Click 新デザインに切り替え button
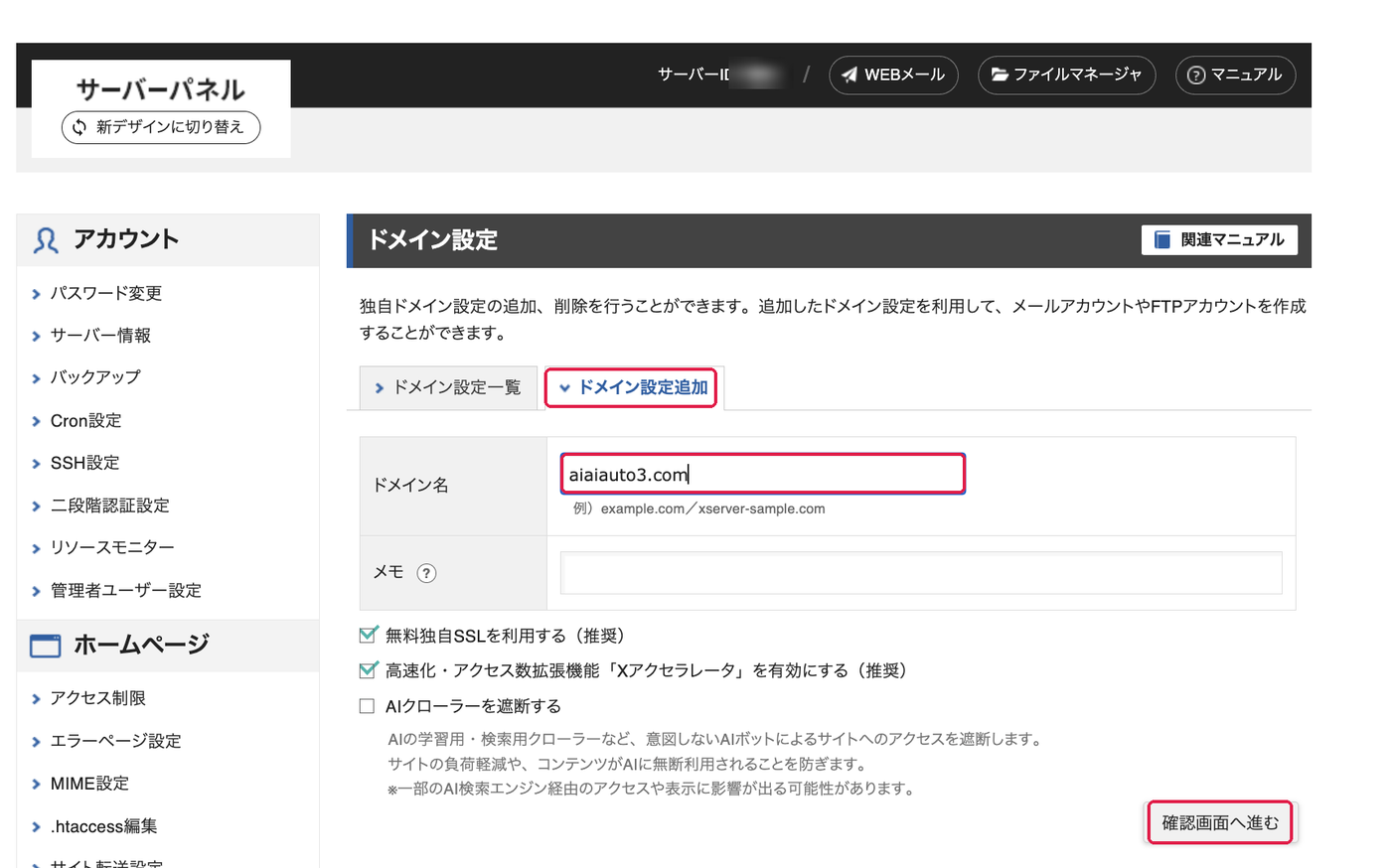Screen dimensions: 1391x868 (x=161, y=127)
